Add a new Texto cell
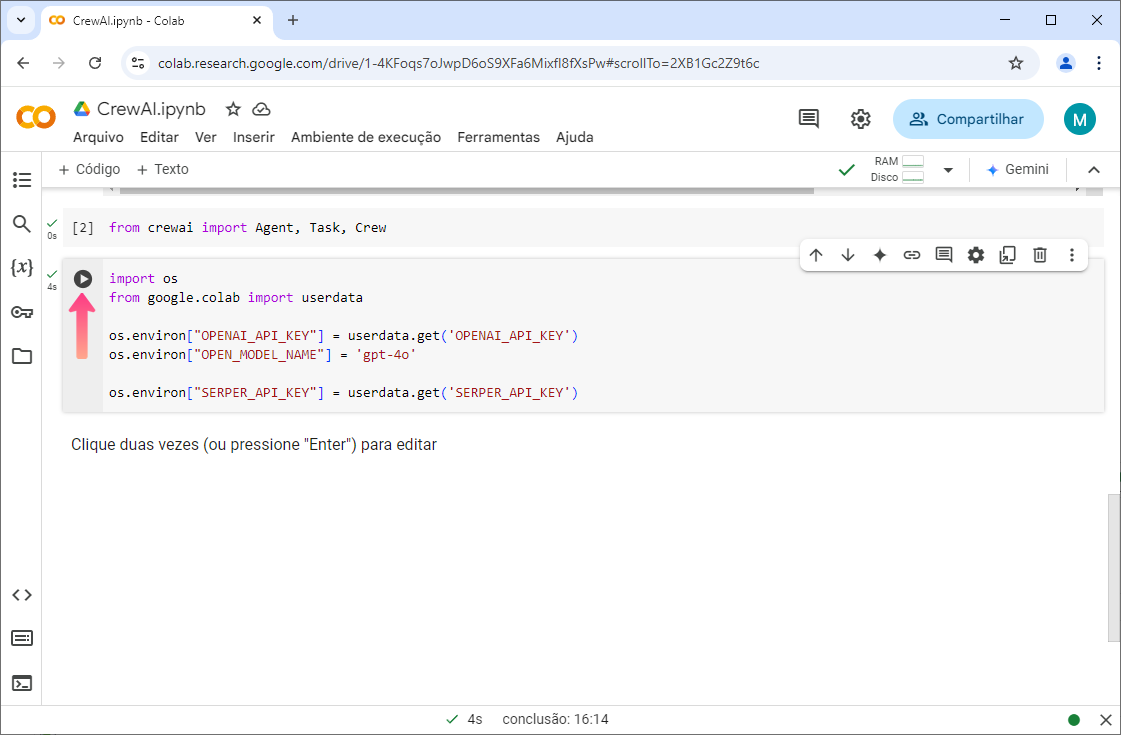This screenshot has width=1121, height=735. coord(162,169)
